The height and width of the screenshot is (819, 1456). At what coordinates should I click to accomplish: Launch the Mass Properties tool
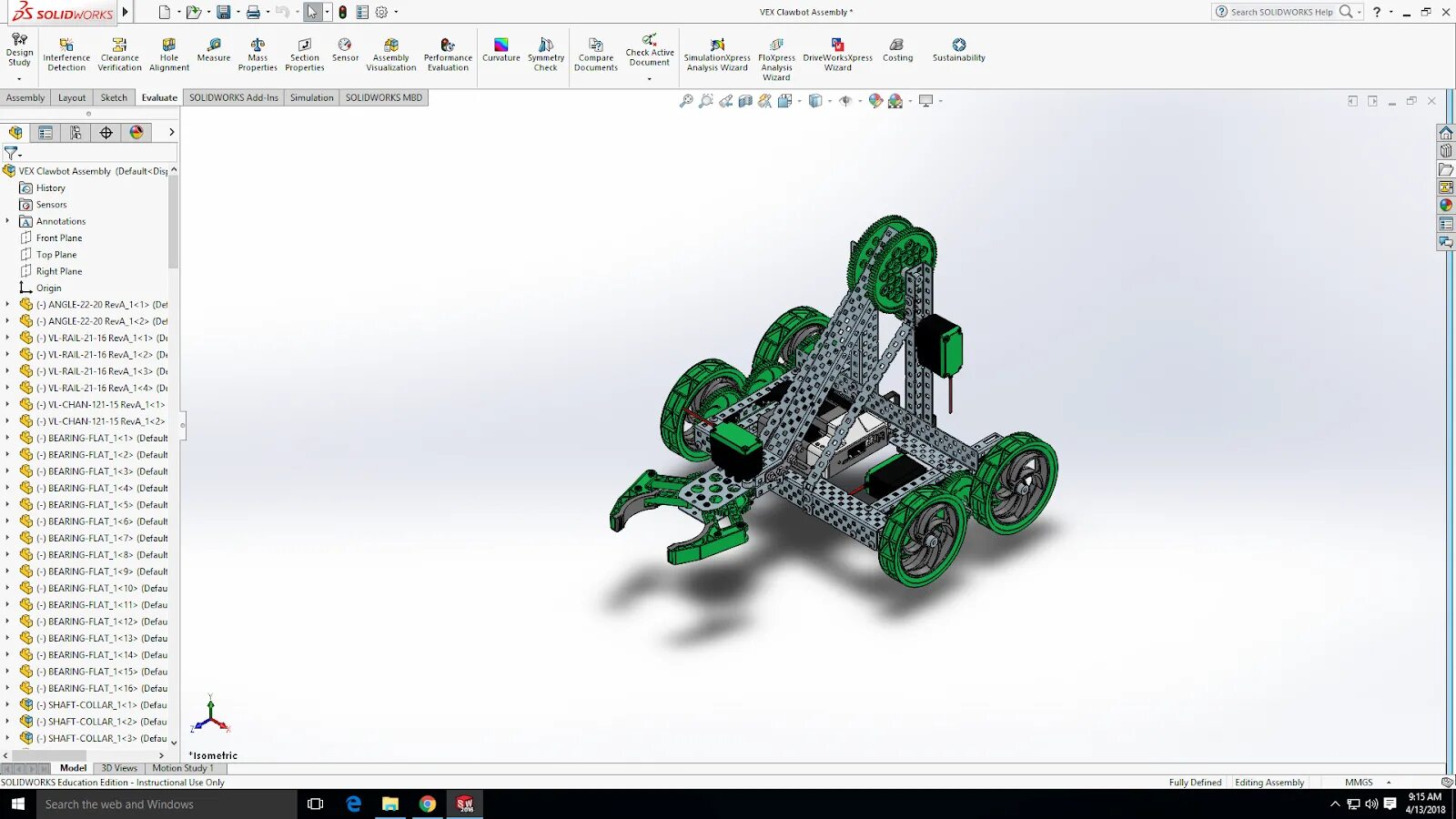(258, 55)
